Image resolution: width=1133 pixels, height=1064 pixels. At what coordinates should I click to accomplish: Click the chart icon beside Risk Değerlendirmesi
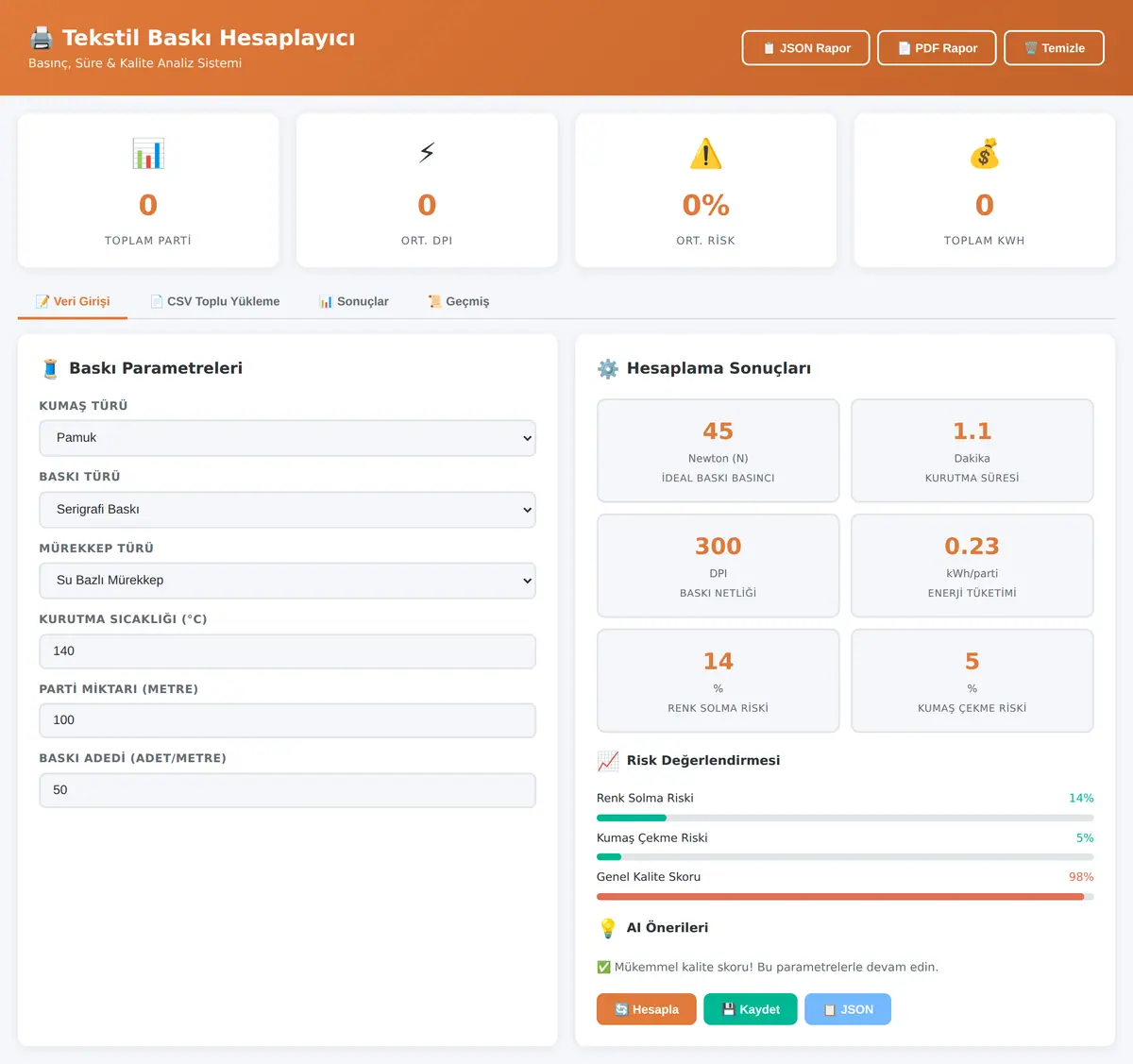pos(608,761)
